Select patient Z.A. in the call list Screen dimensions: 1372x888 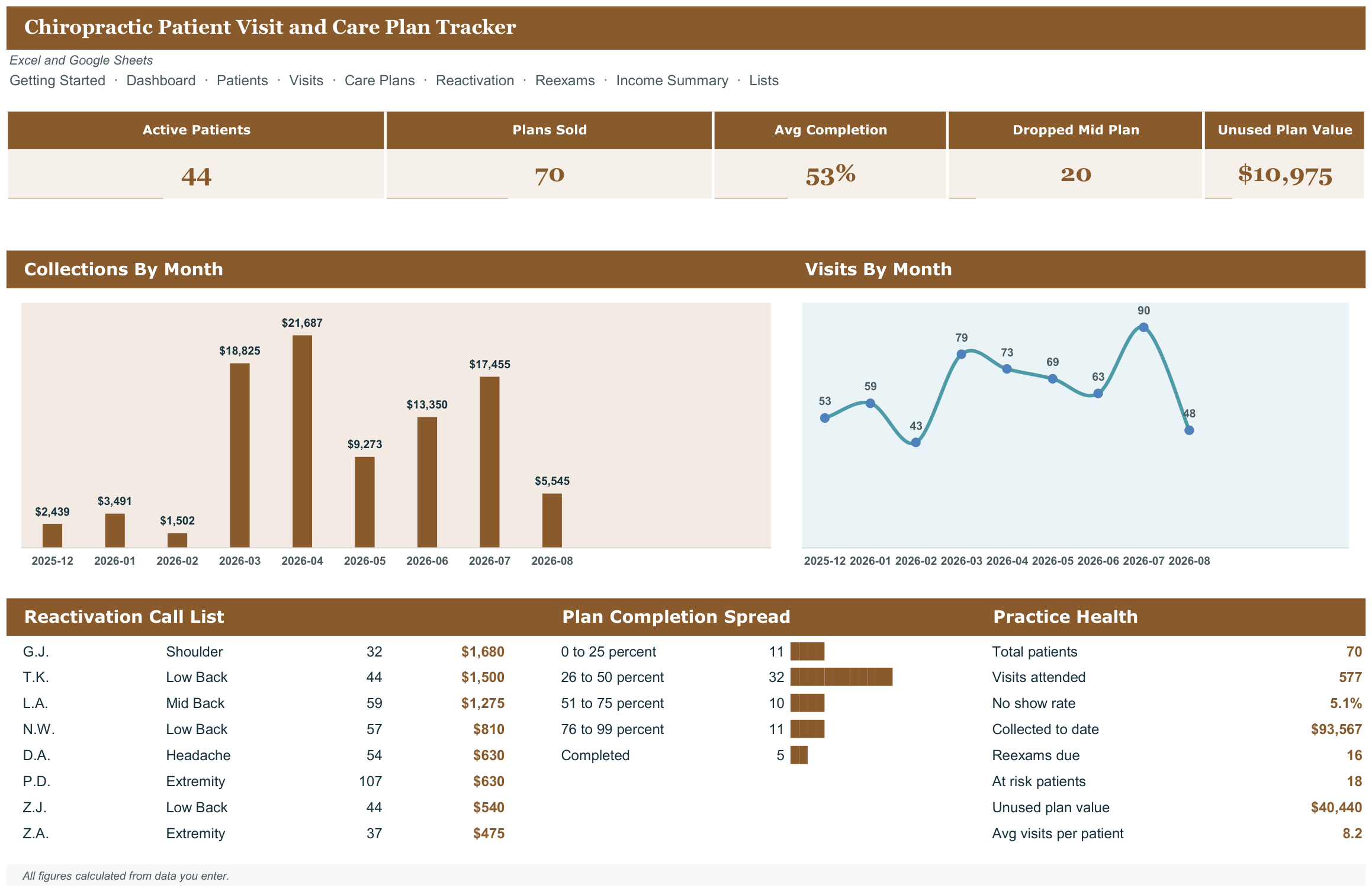[x=36, y=834]
